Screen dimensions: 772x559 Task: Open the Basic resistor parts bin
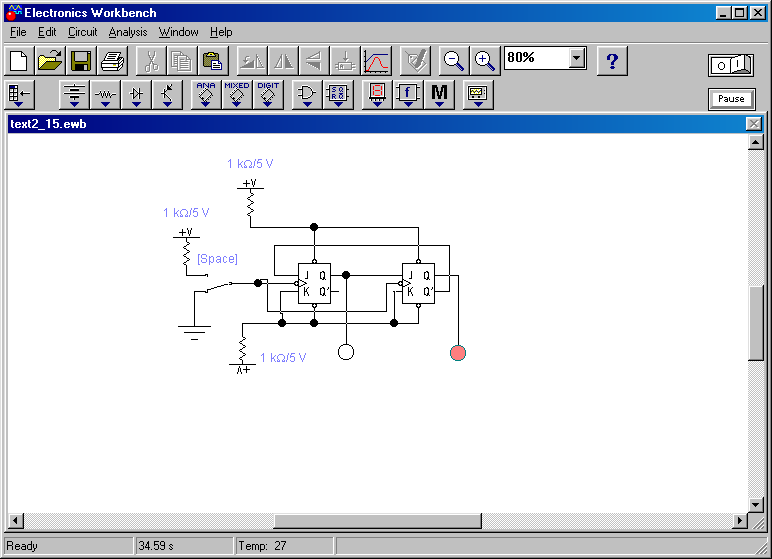(x=105, y=95)
